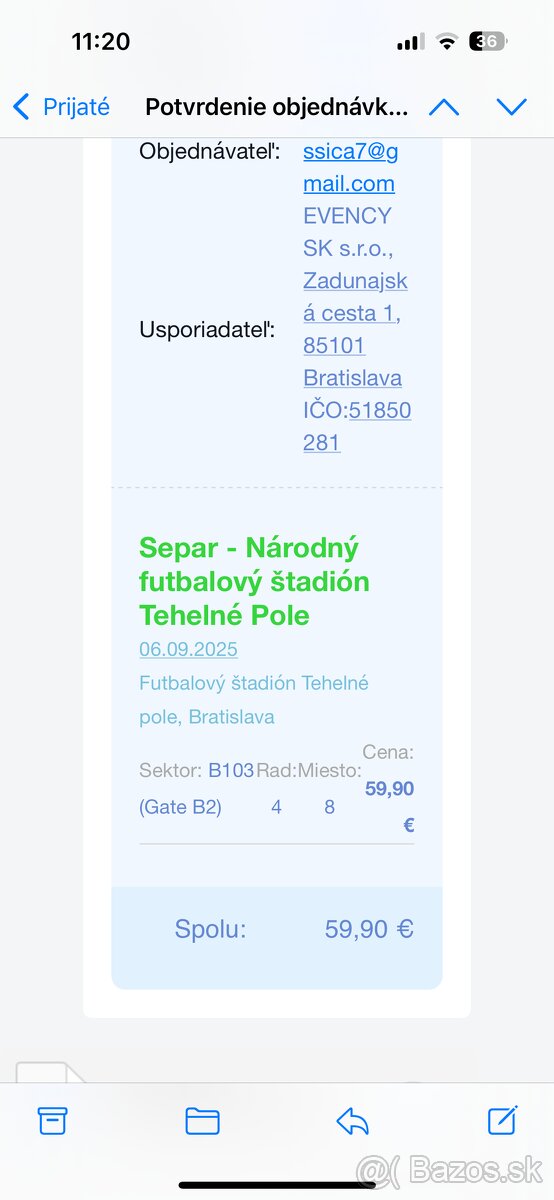Tap the 11:20 clock in status bar
Image resolution: width=554 pixels, height=1200 pixels.
click(101, 42)
